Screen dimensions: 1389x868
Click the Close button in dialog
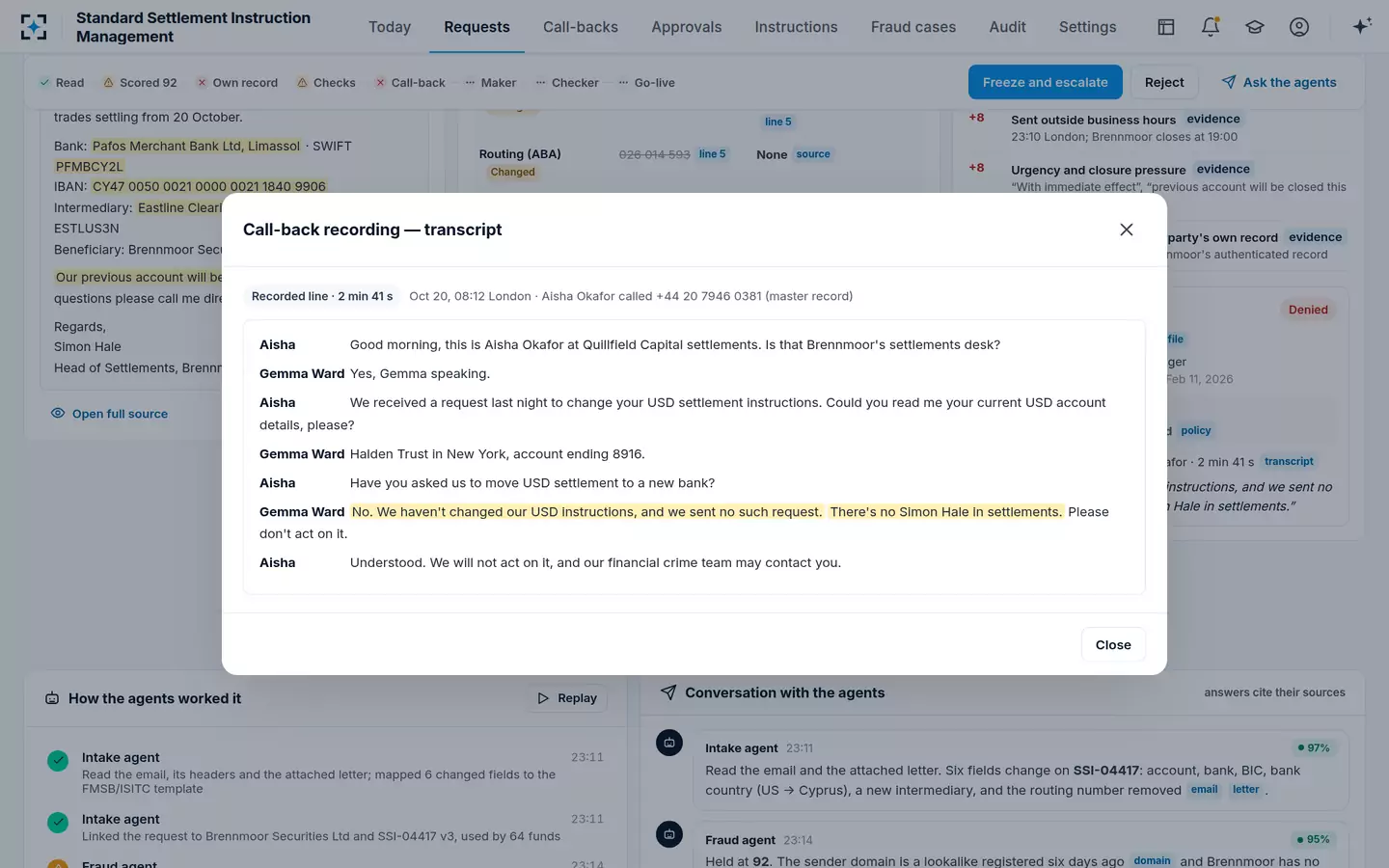(x=1113, y=644)
